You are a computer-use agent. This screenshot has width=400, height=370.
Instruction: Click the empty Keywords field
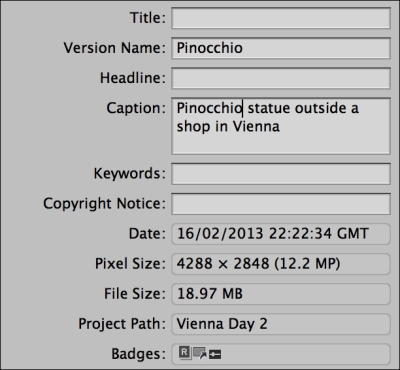(281, 174)
